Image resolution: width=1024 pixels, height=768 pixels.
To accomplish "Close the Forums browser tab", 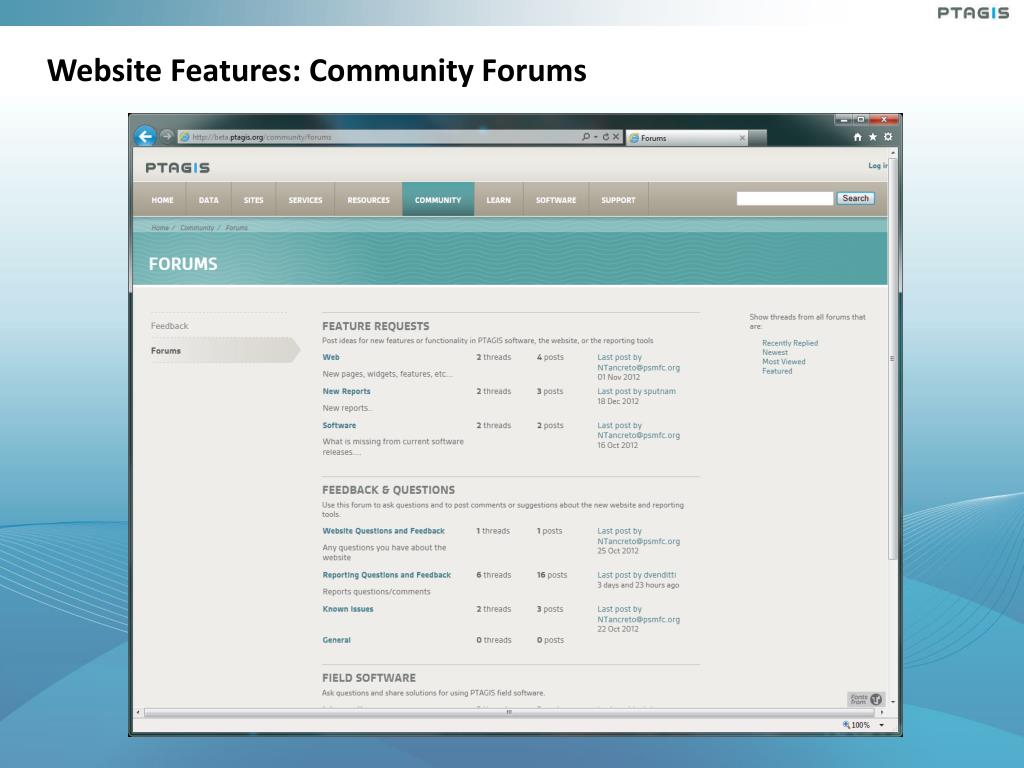I will coord(742,138).
